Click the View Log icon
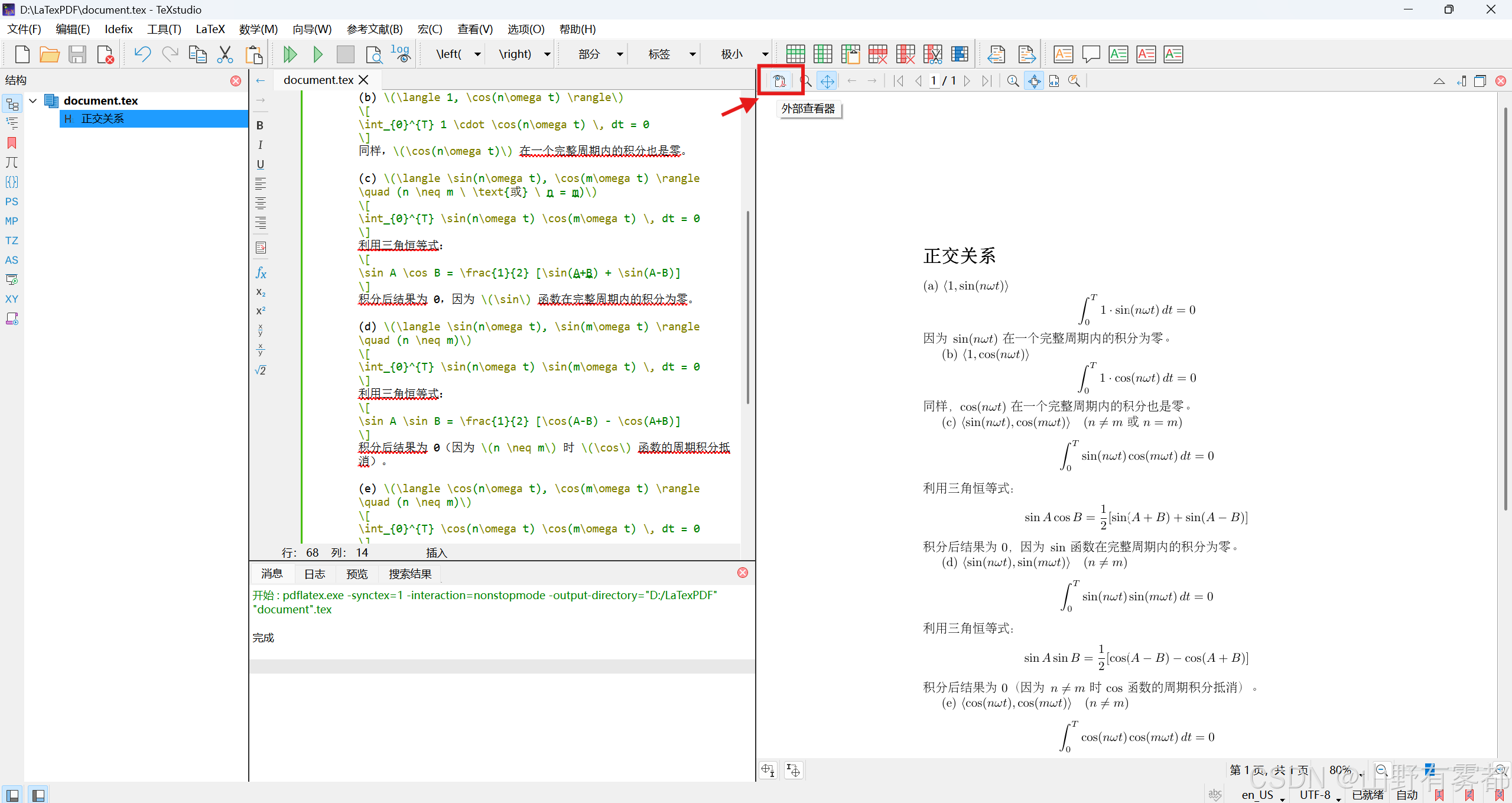Screen dimensions: 1512x803 click(400, 54)
